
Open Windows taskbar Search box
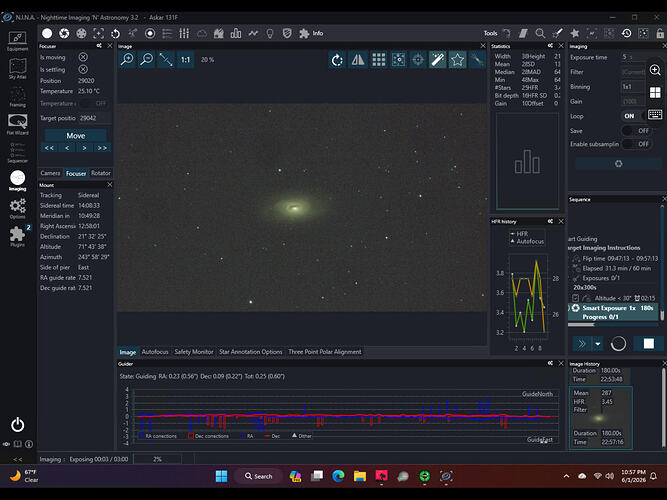point(259,476)
